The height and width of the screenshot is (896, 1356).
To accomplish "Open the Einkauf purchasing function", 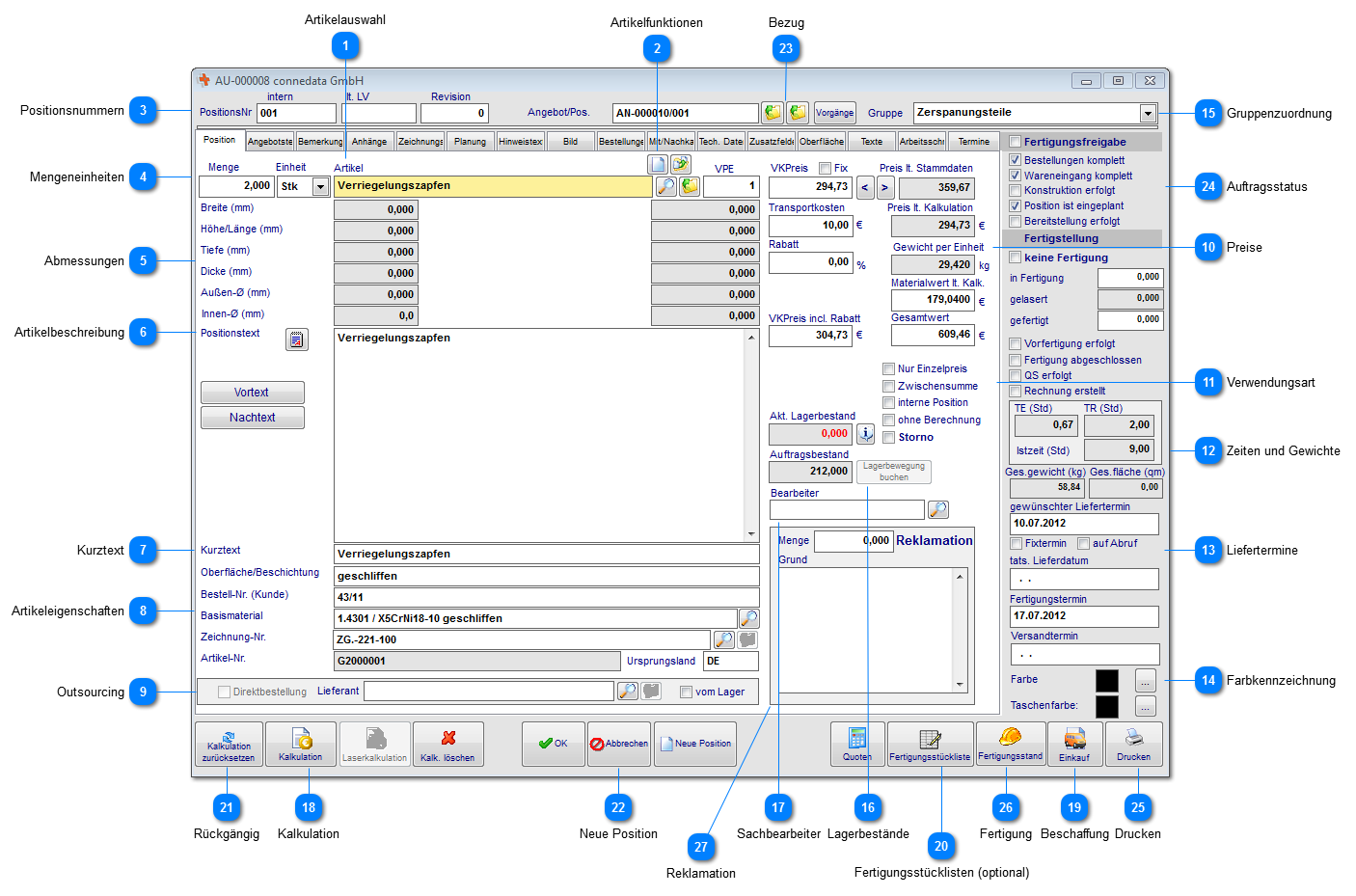I will (1074, 745).
